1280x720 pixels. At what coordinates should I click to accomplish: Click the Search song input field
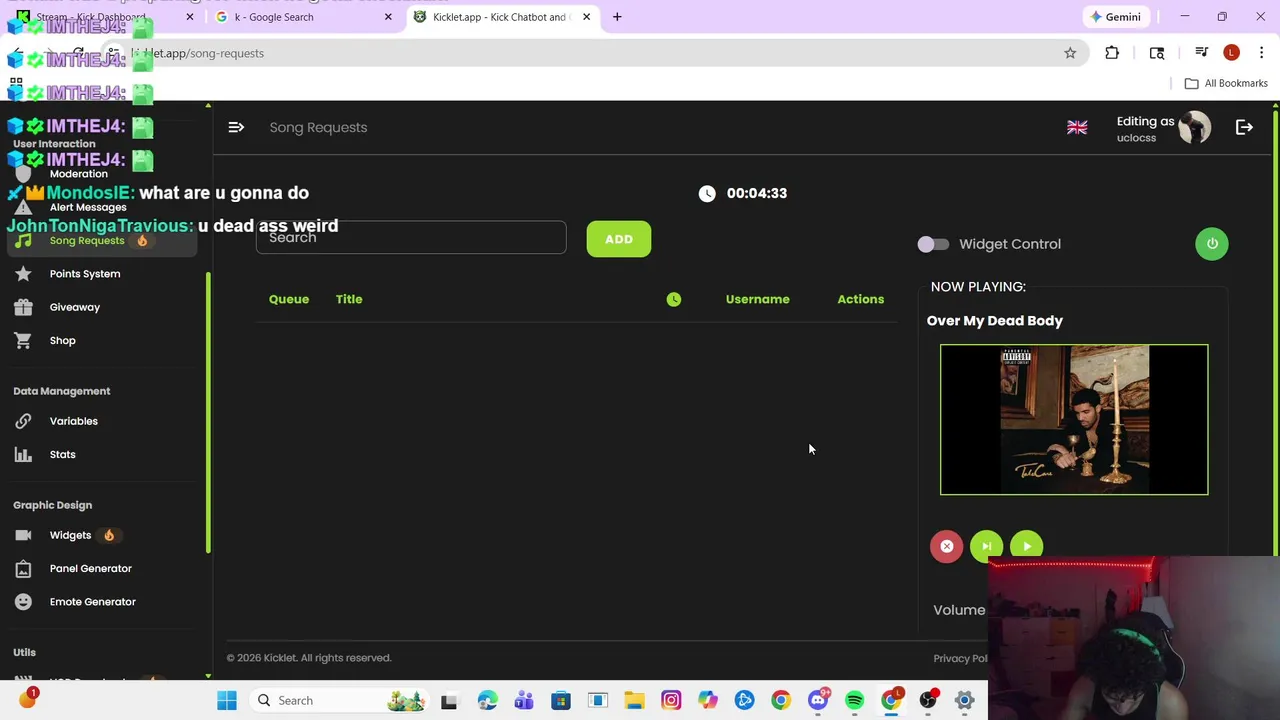(411, 238)
